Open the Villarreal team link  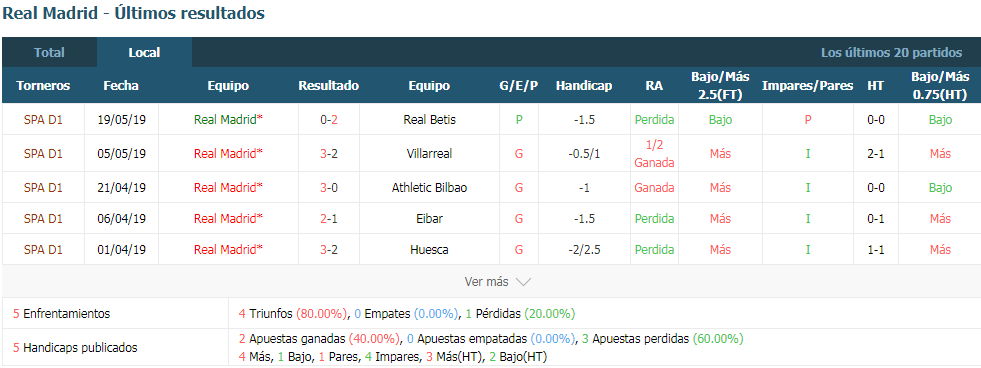point(429,153)
